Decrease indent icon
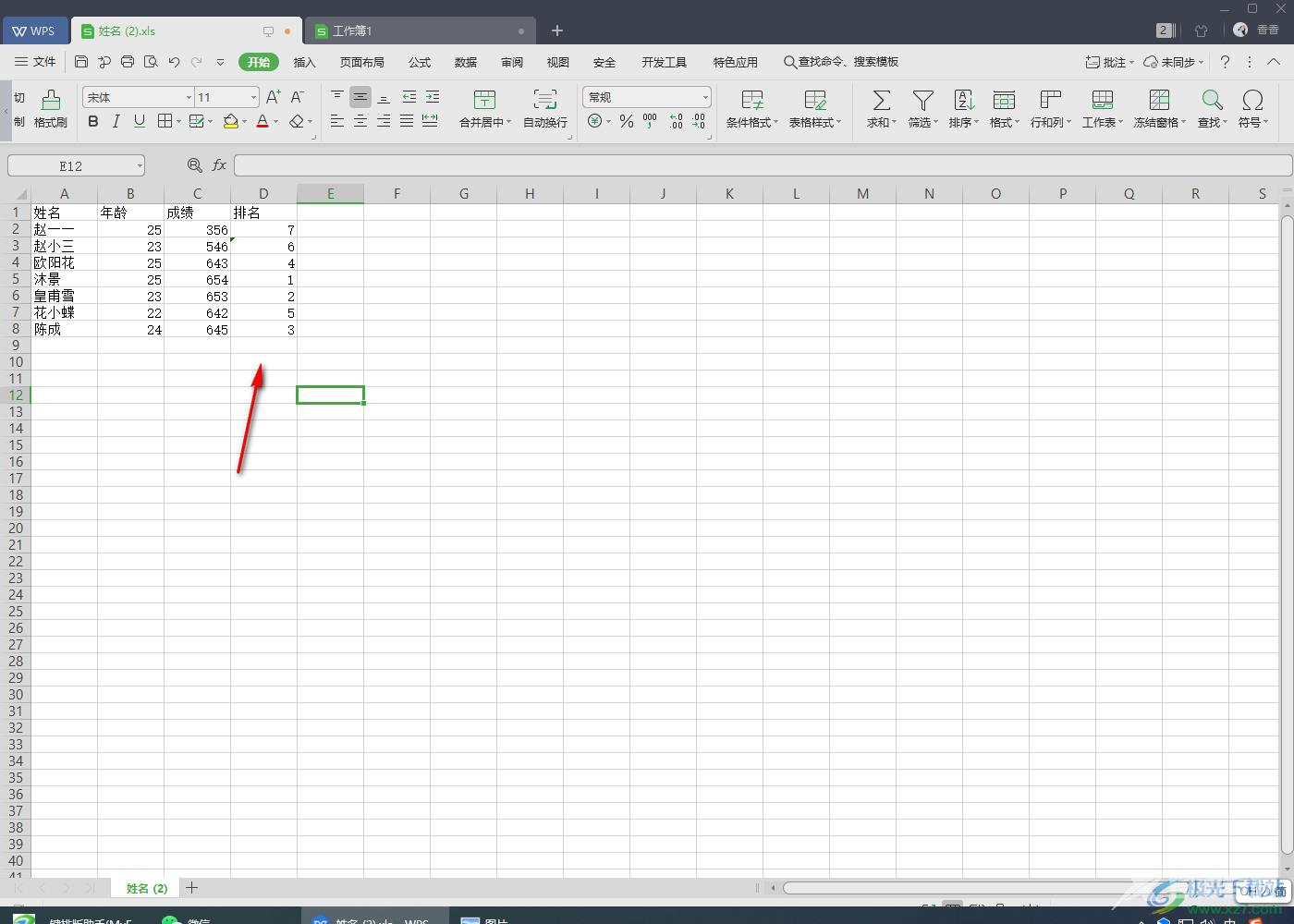Image resolution: width=1294 pixels, height=924 pixels. pos(409,97)
